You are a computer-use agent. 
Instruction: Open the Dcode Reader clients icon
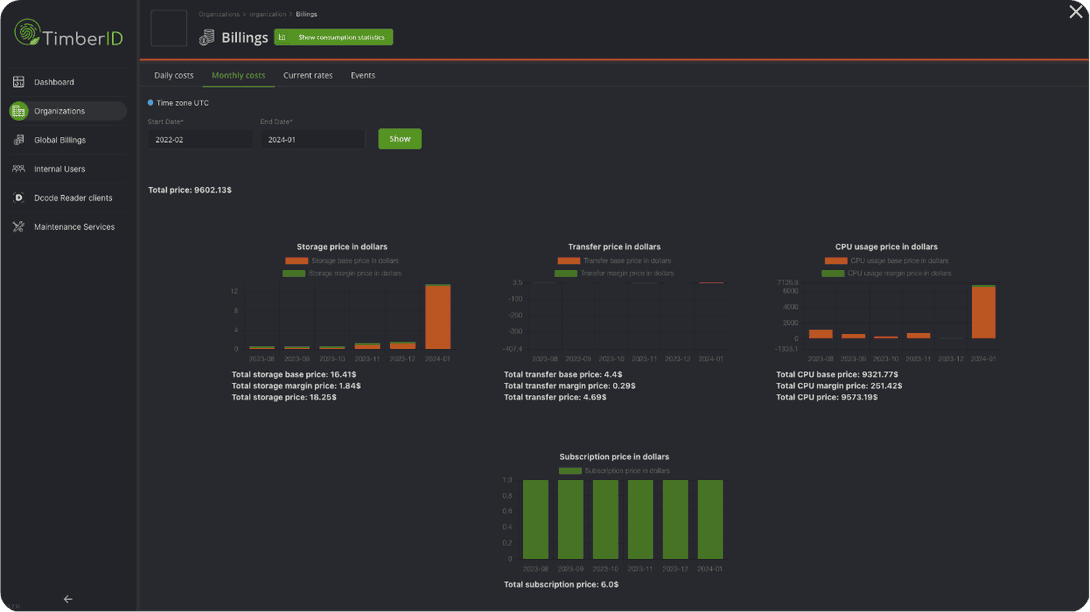[19, 198]
